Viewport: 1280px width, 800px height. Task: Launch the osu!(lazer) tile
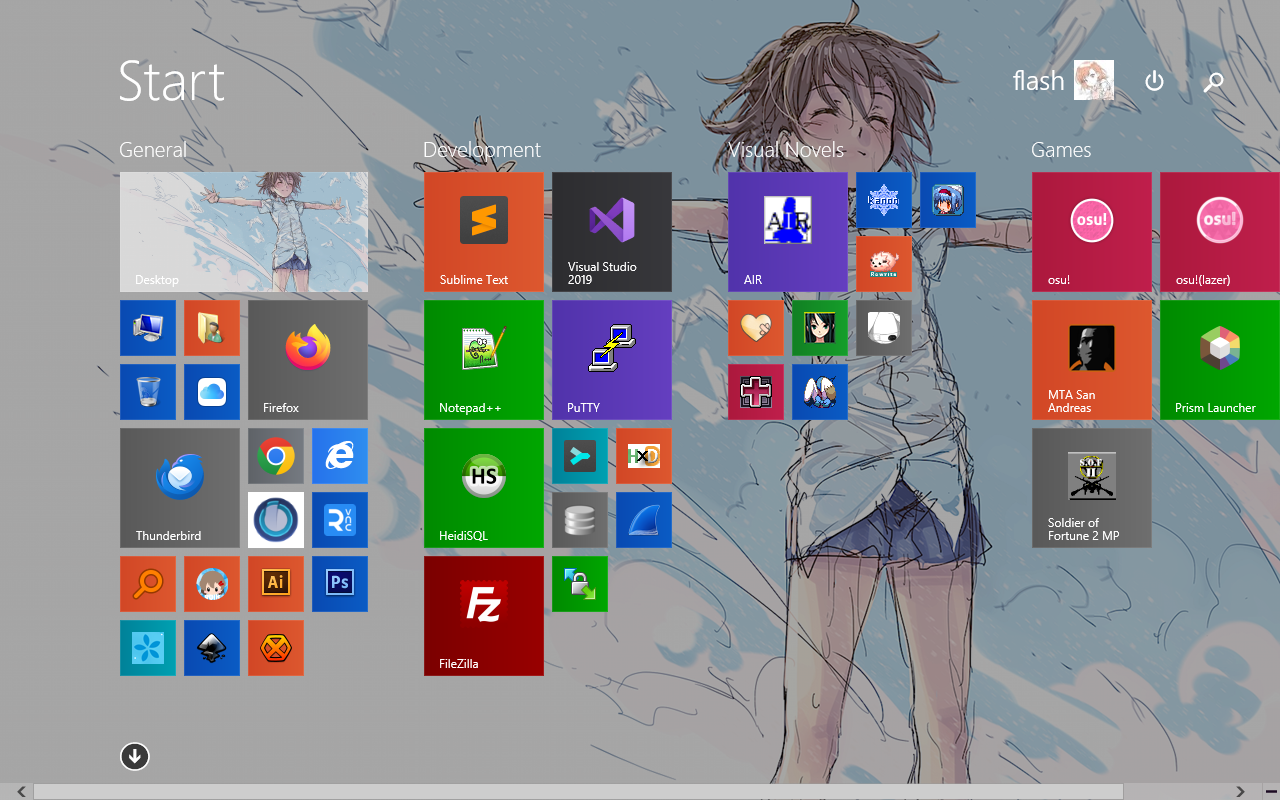click(1220, 232)
